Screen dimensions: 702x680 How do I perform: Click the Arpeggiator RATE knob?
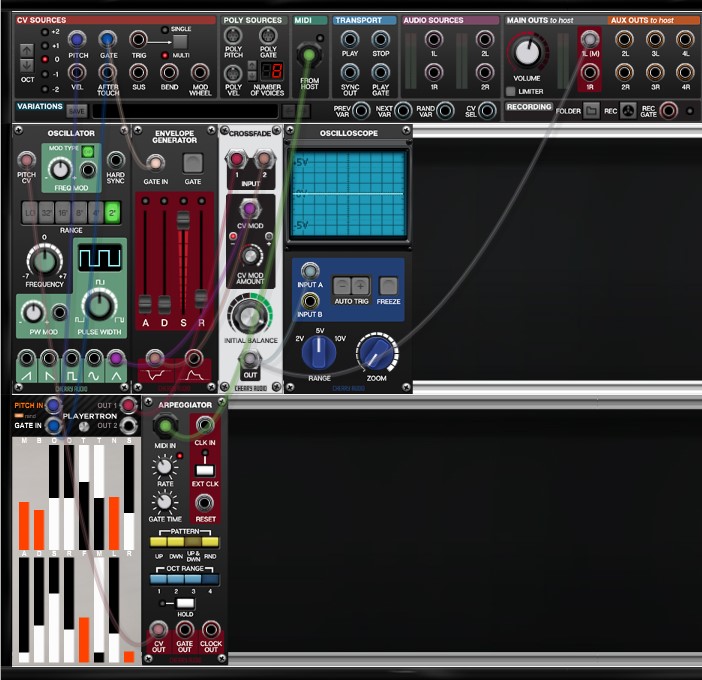pyautogui.click(x=164, y=466)
